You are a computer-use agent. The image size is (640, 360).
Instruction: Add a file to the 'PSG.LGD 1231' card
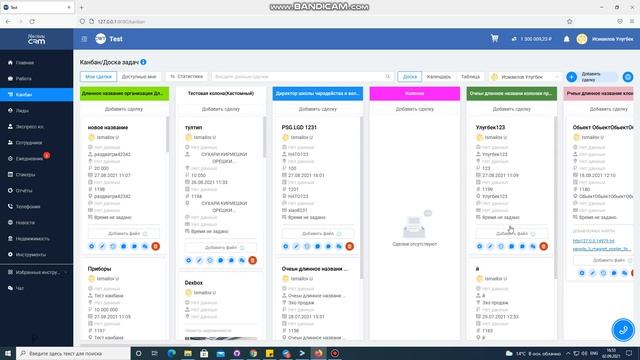(x=318, y=233)
